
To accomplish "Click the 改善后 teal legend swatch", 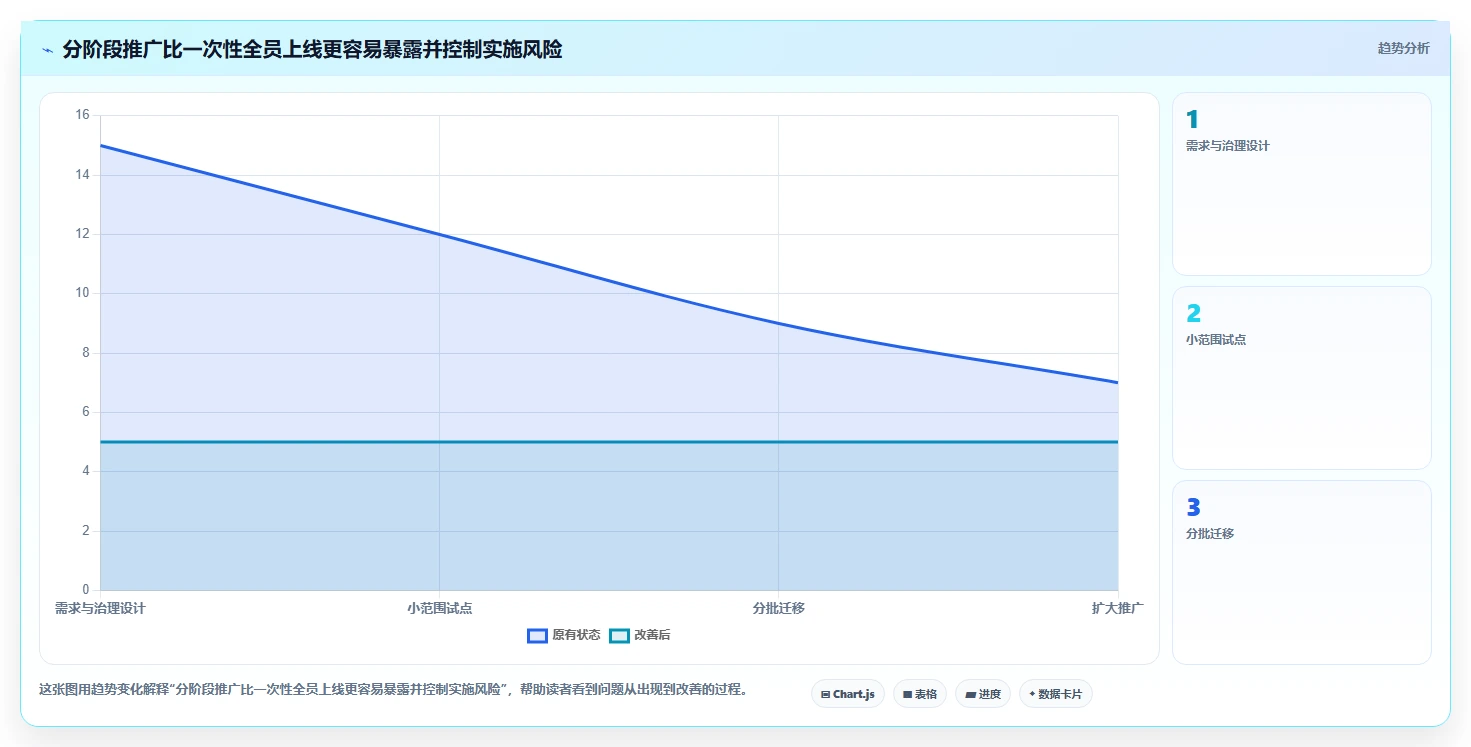I will click(x=619, y=636).
